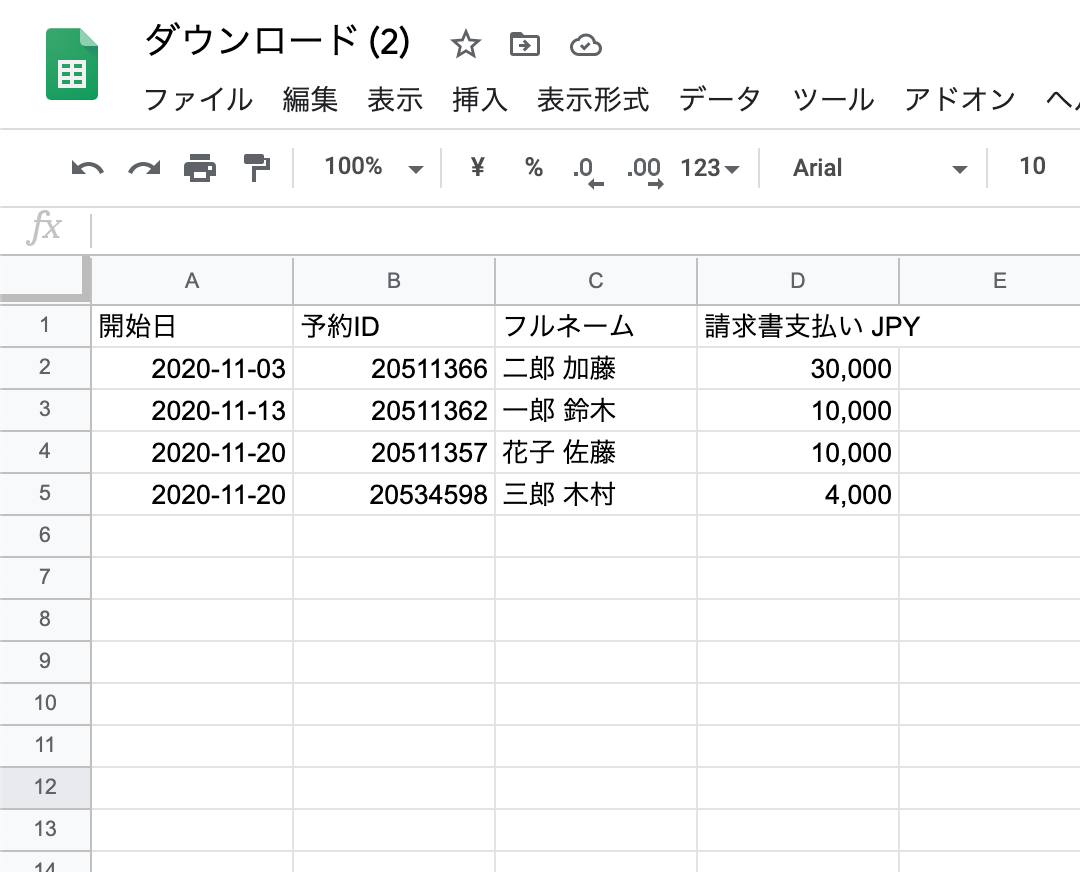Image resolution: width=1080 pixels, height=872 pixels.
Task: Select the paint format roller tool
Action: pyautogui.click(x=257, y=168)
